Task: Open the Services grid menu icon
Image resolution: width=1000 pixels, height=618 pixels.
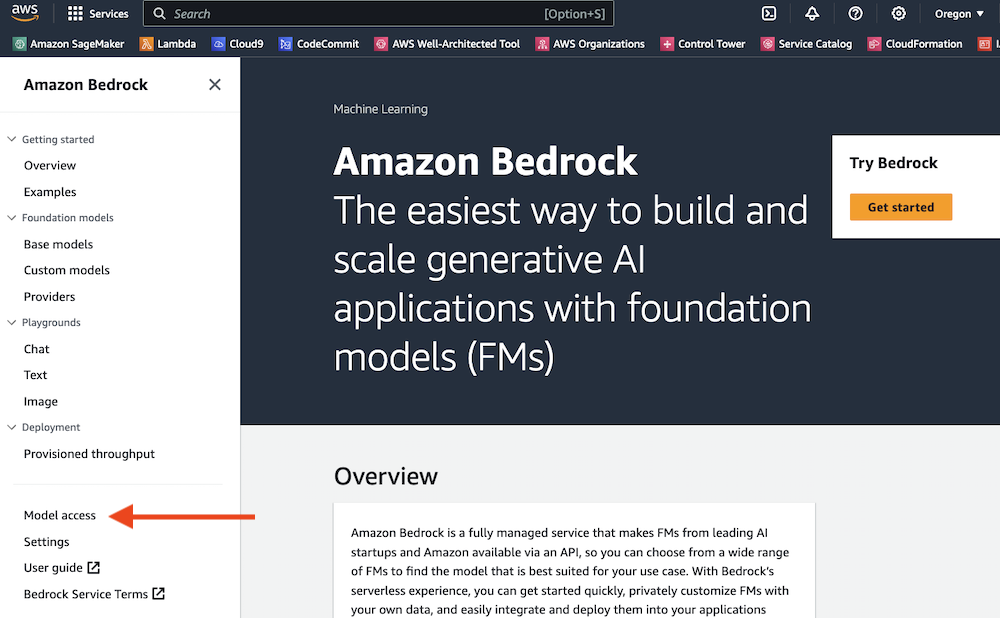Action: tap(75, 13)
